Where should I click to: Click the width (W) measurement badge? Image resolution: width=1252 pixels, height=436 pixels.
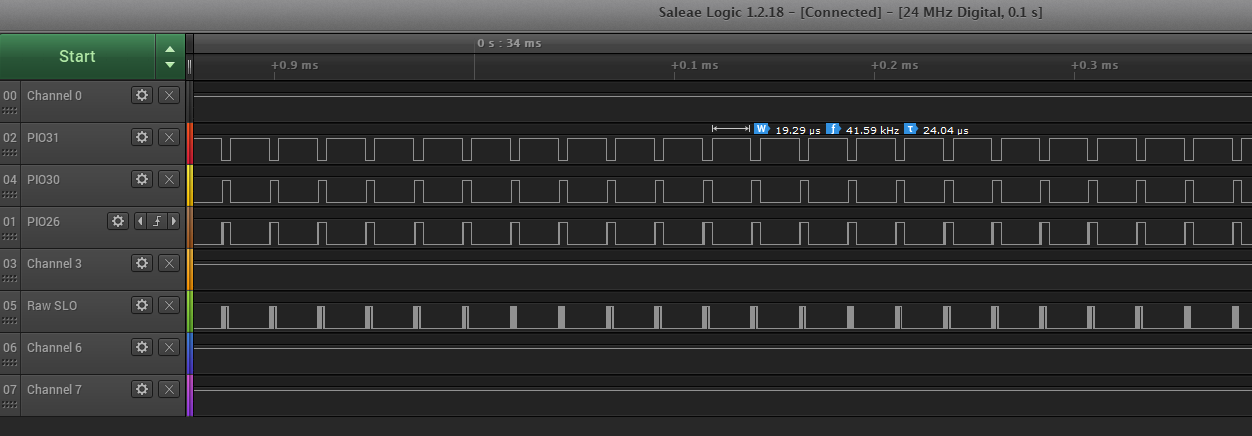[x=761, y=129]
